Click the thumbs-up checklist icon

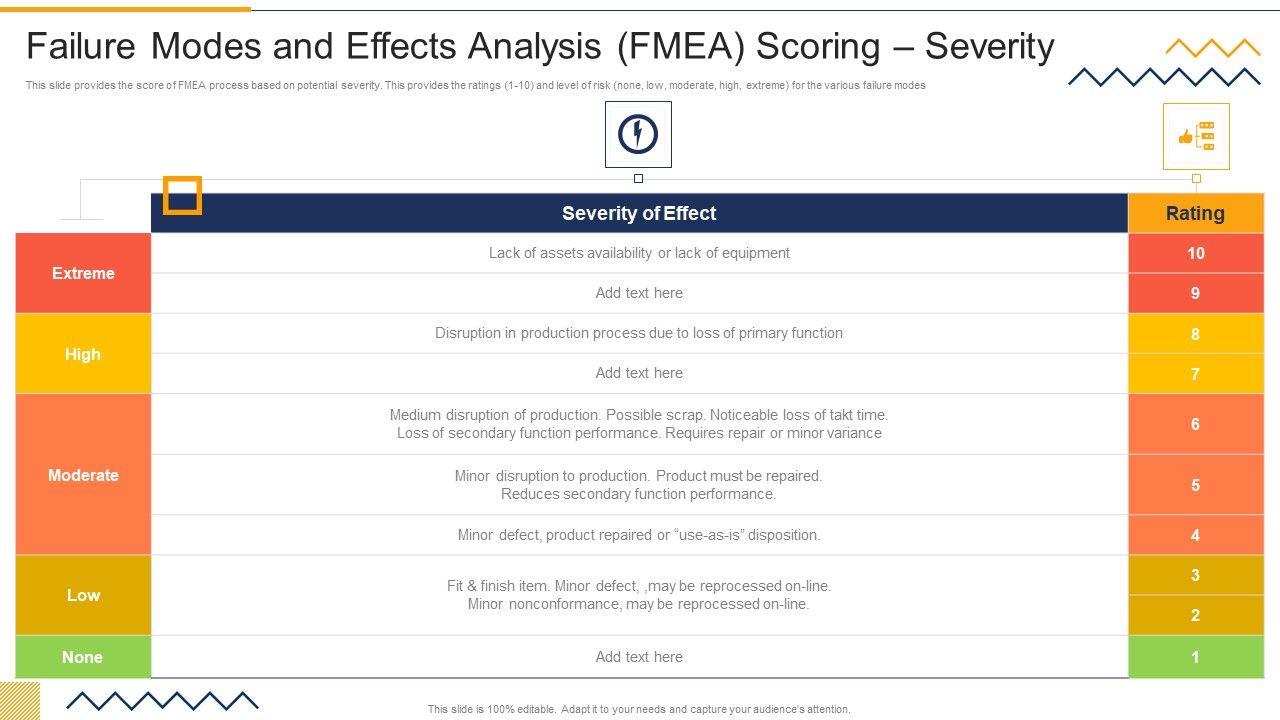click(1196, 137)
